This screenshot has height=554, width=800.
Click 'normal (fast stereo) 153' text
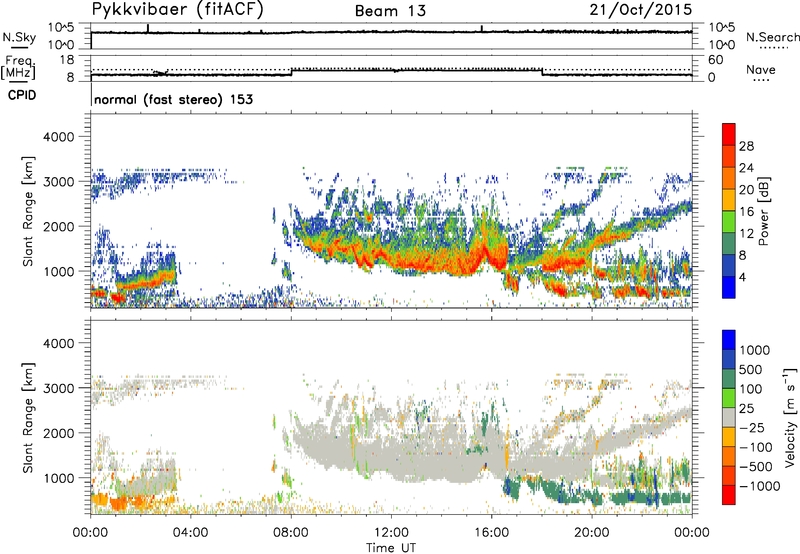173,99
